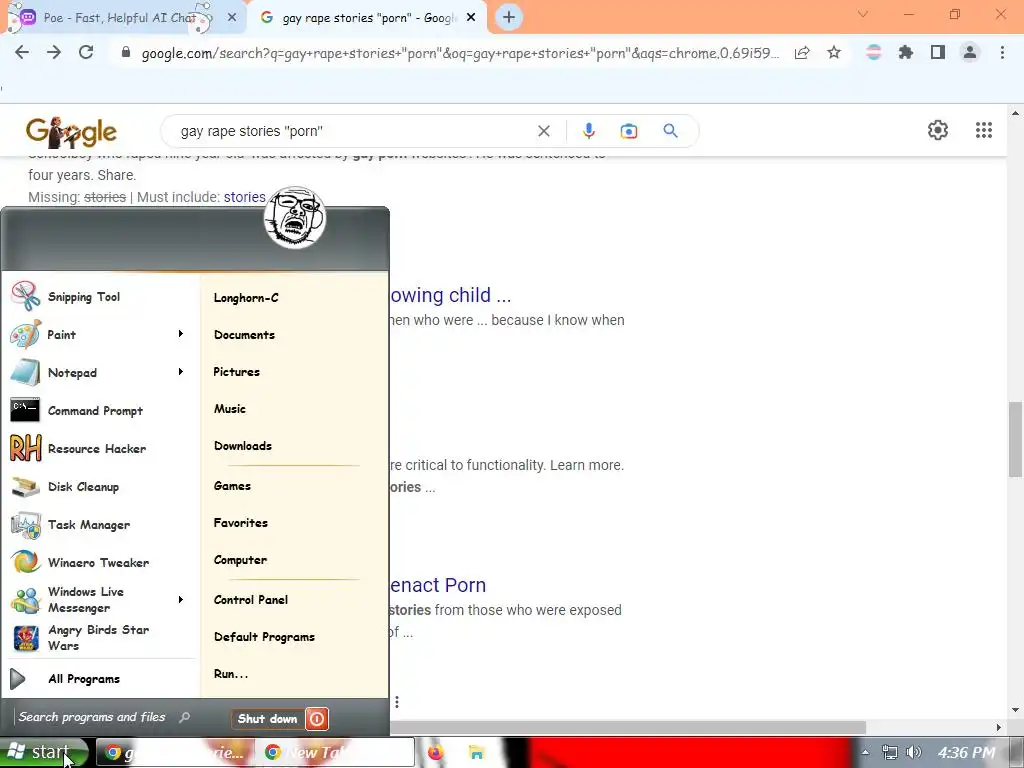Expand Windows Live Messenger submenu arrow
Image resolution: width=1024 pixels, height=768 pixels.
coord(181,600)
